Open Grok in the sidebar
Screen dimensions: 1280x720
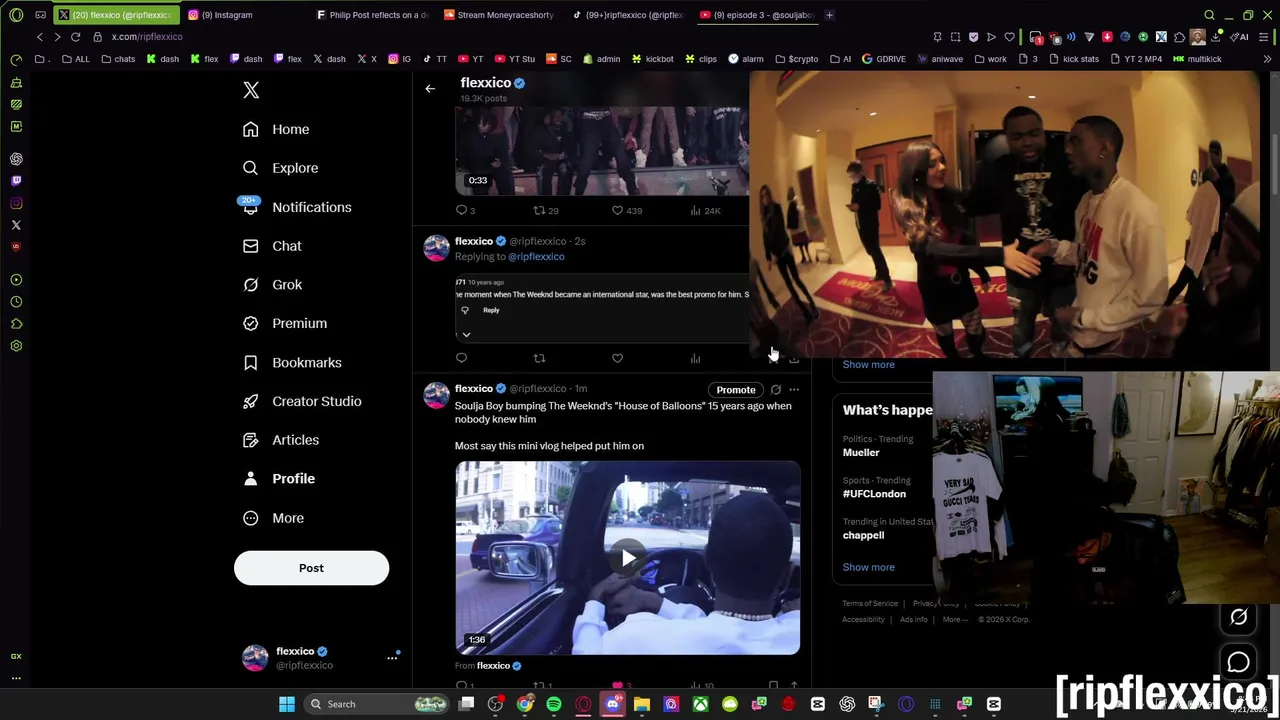pyautogui.click(x=272, y=285)
